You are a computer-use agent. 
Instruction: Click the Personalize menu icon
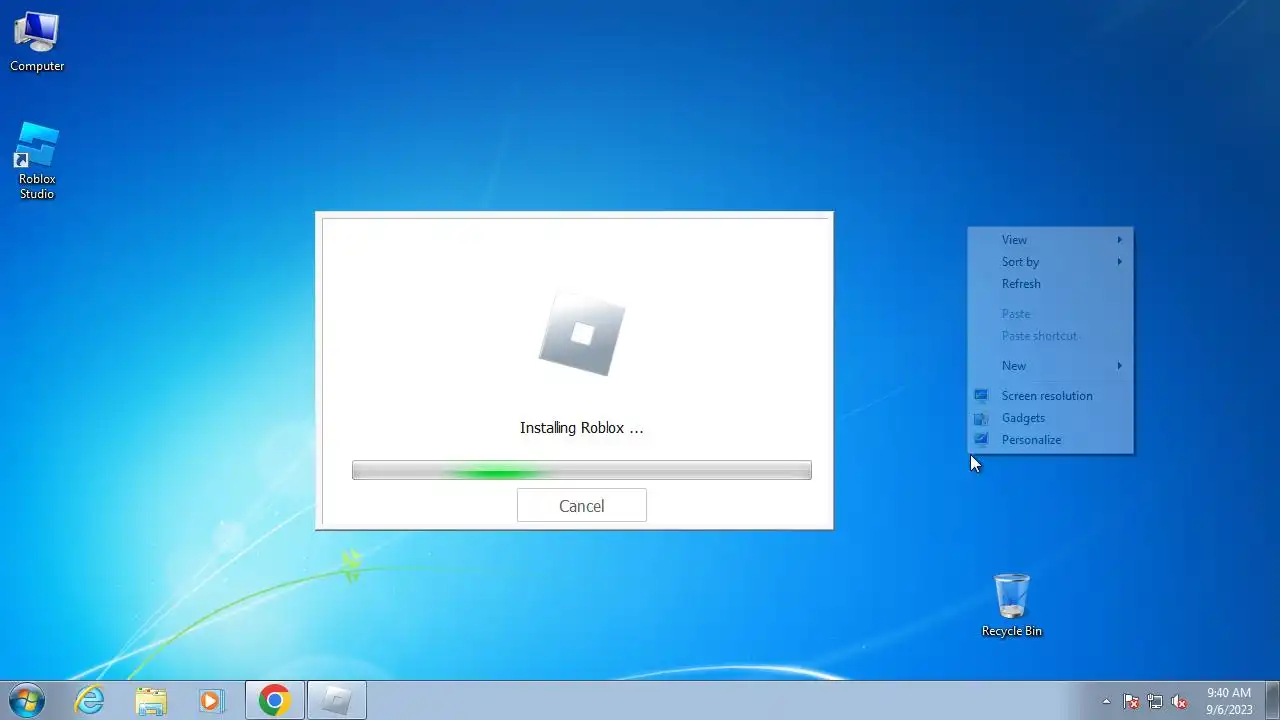981,440
